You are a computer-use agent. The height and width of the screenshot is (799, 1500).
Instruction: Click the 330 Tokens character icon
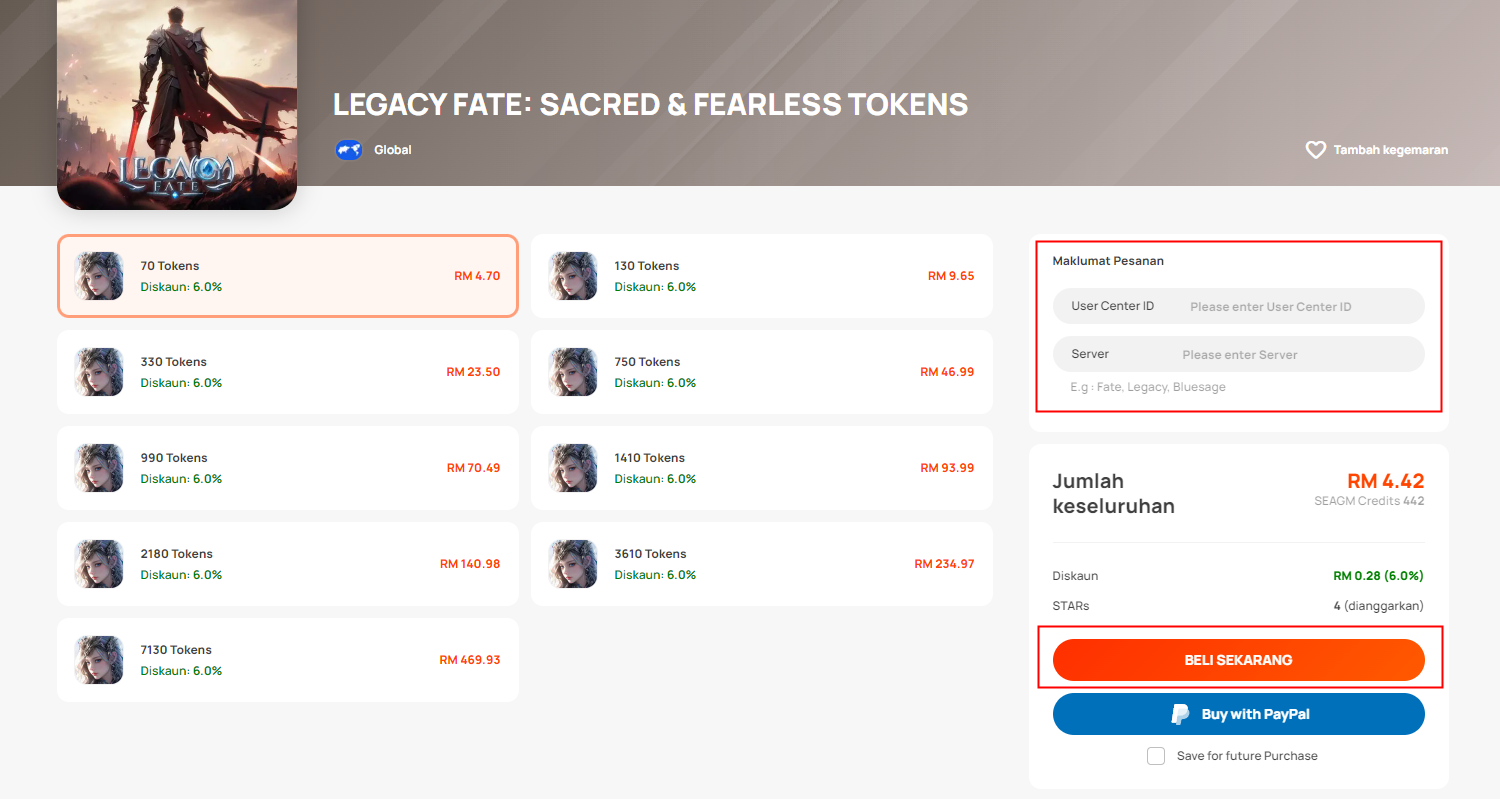99,372
